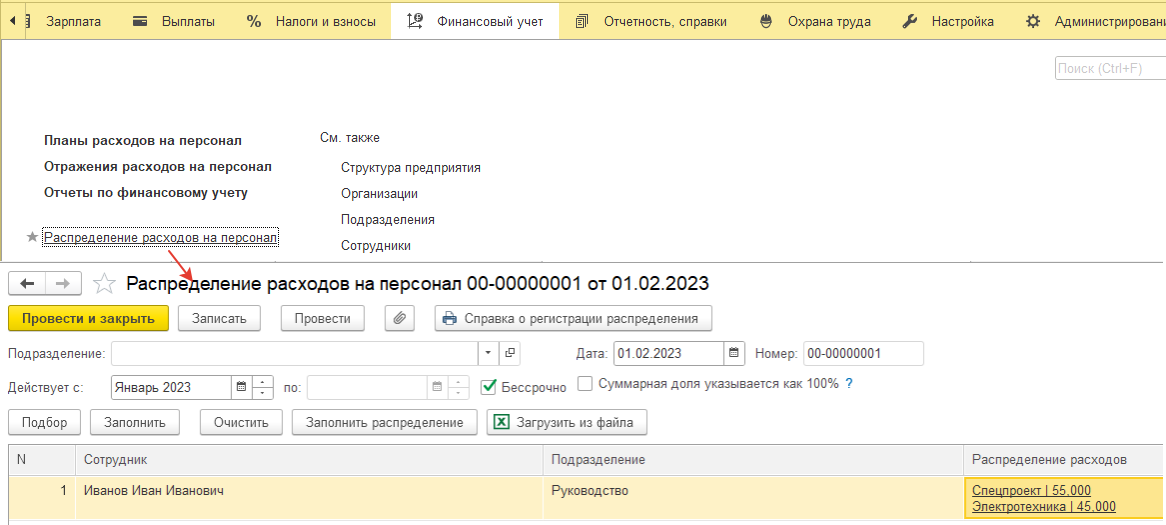This screenshot has width=1166, height=525.
Task: Add the document to favorites with the star
Action: click(104, 283)
